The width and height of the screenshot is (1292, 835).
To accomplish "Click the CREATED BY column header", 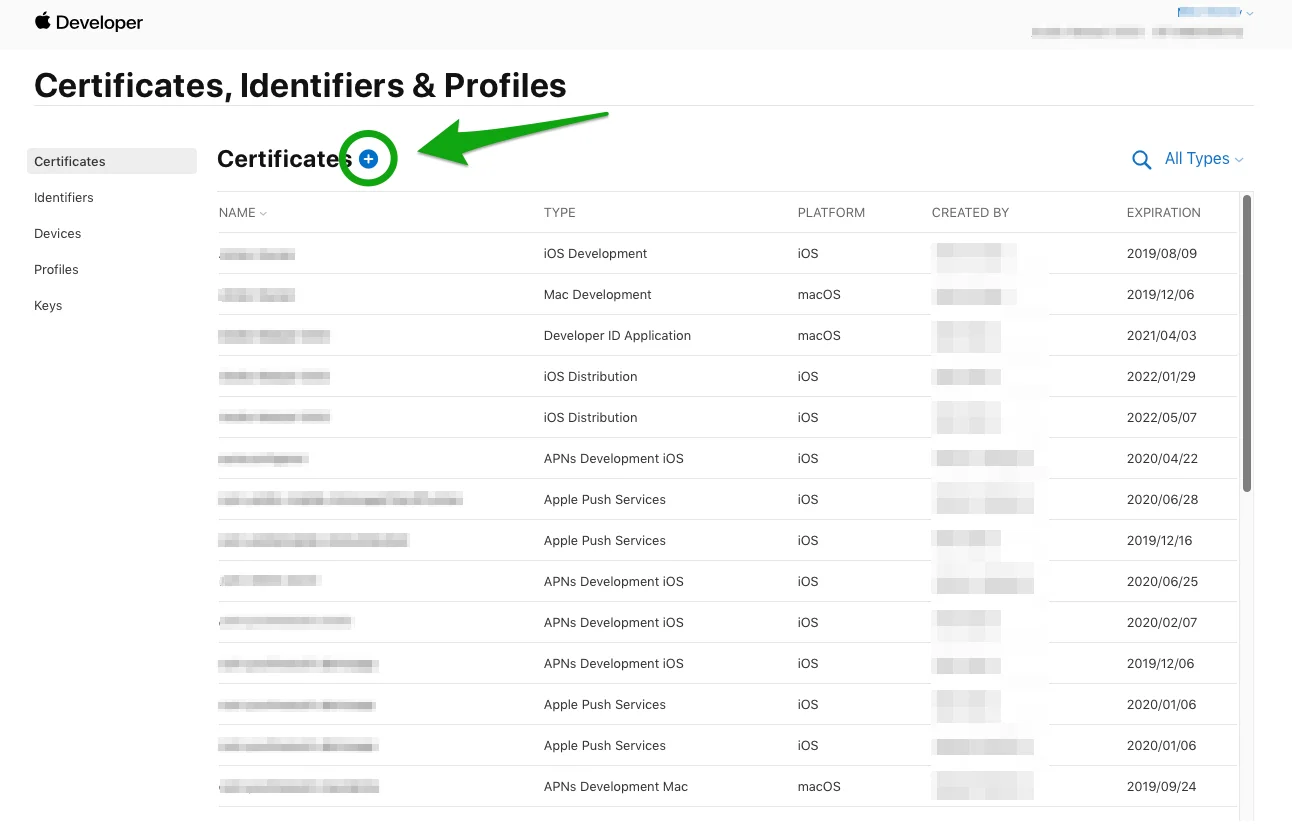I will click(970, 213).
